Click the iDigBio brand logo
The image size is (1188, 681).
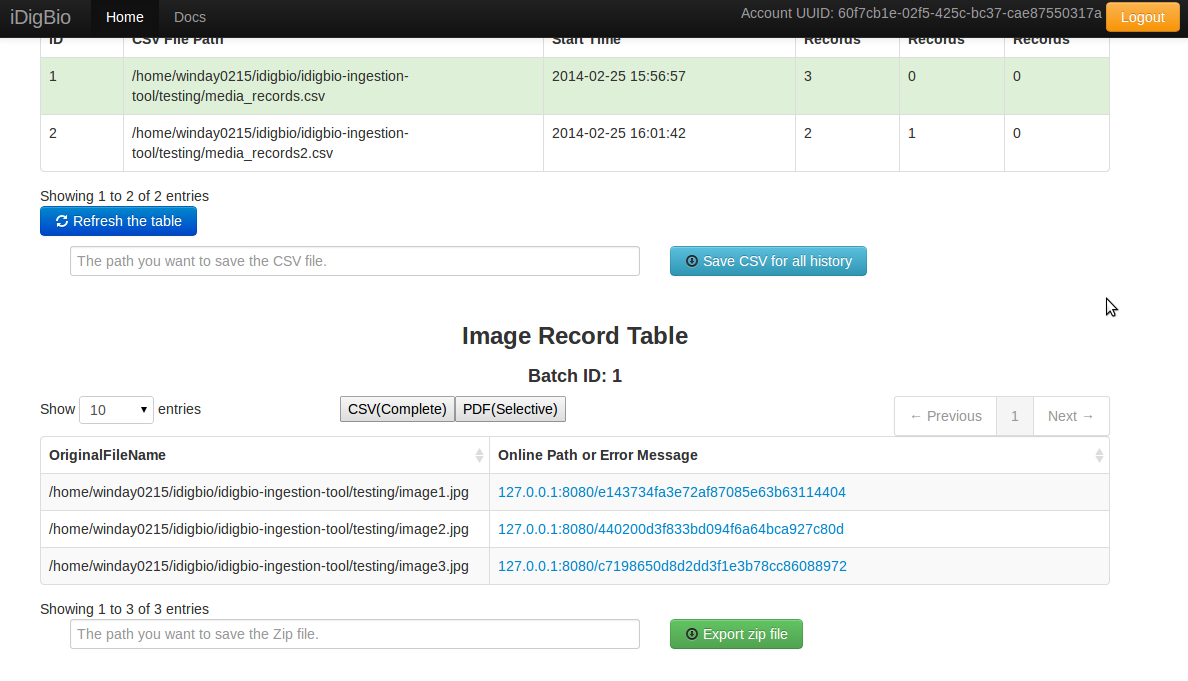(x=40, y=17)
